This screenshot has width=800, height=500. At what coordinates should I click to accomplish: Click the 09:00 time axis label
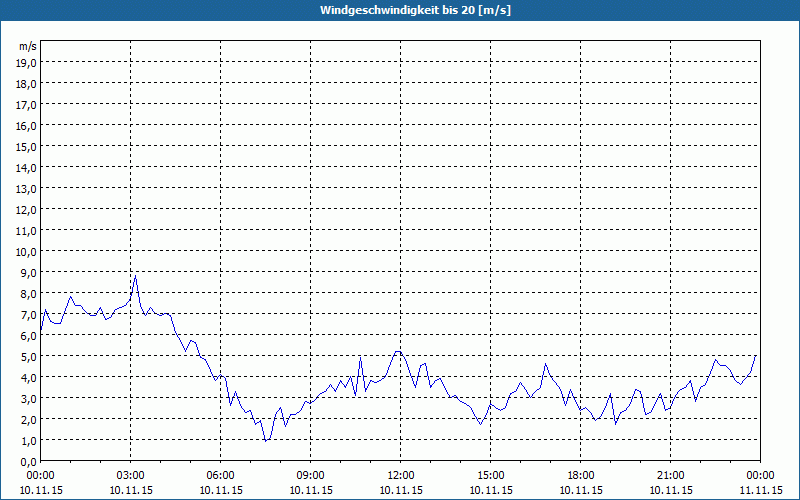point(311,476)
